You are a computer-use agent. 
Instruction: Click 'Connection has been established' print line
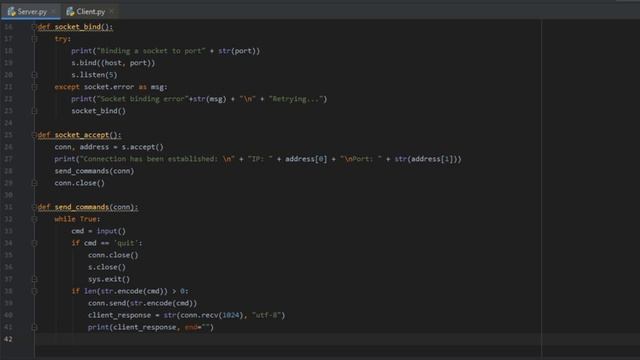point(258,159)
